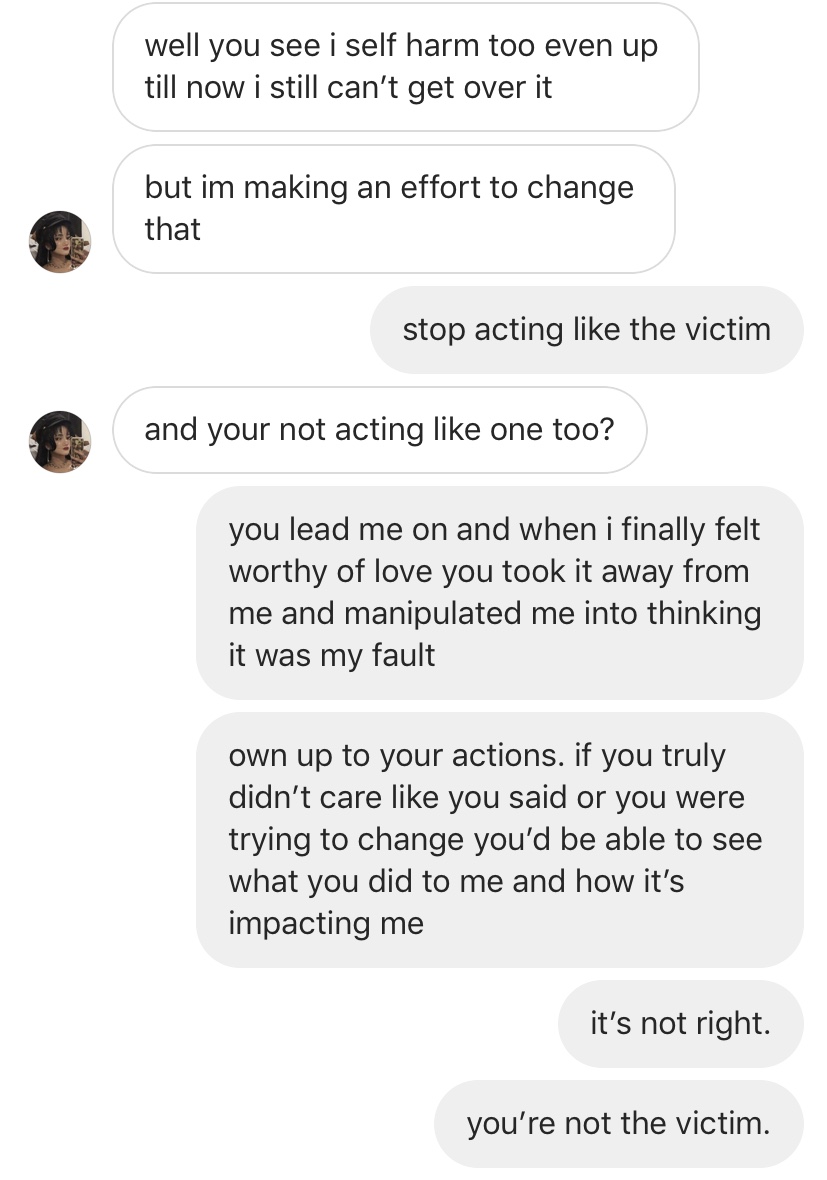This screenshot has width=827, height=1180.
Task: Select the line "trying to change you'd be able to see"
Action: pos(495,840)
